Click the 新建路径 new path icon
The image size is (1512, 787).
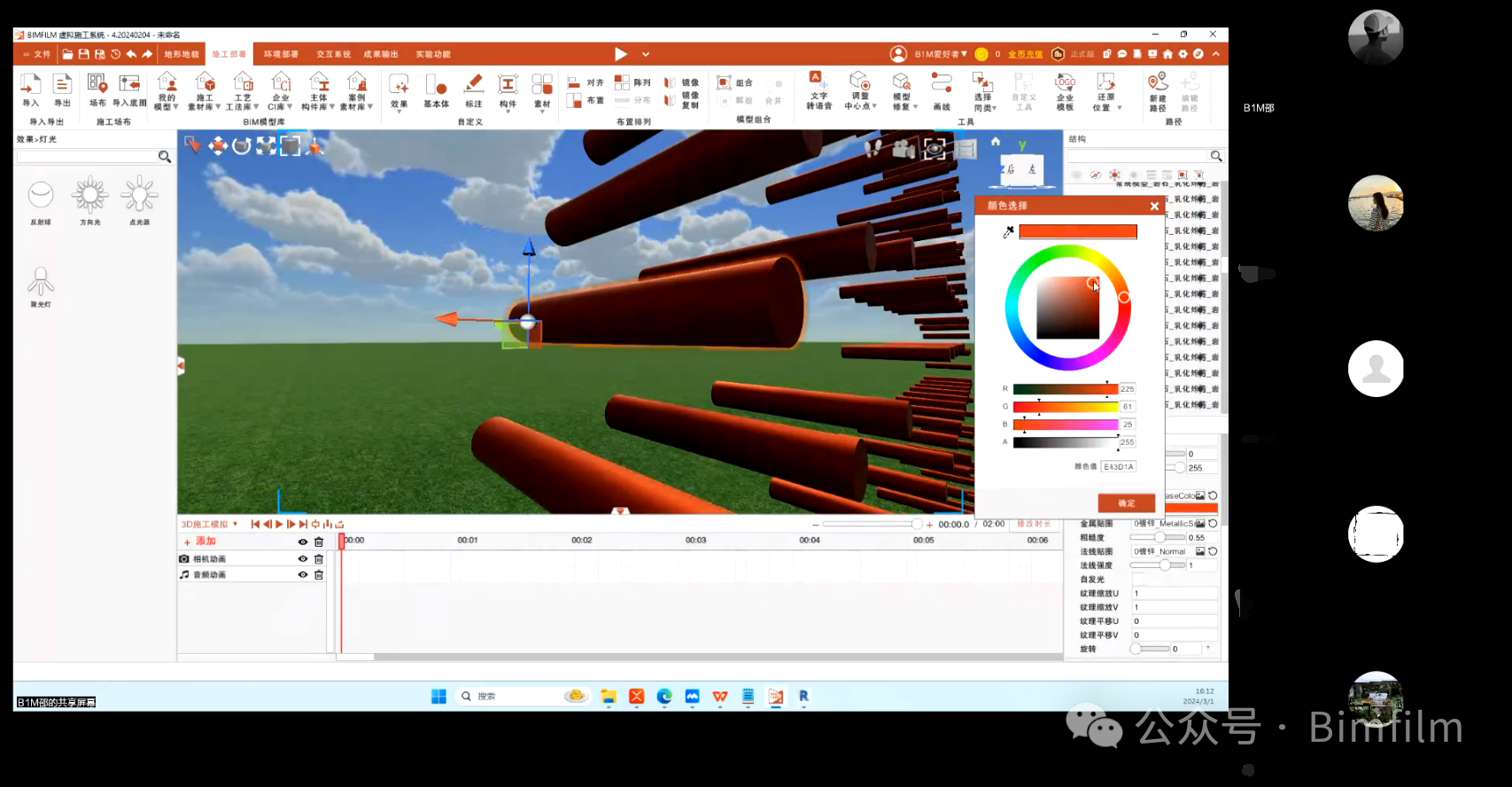(1158, 90)
